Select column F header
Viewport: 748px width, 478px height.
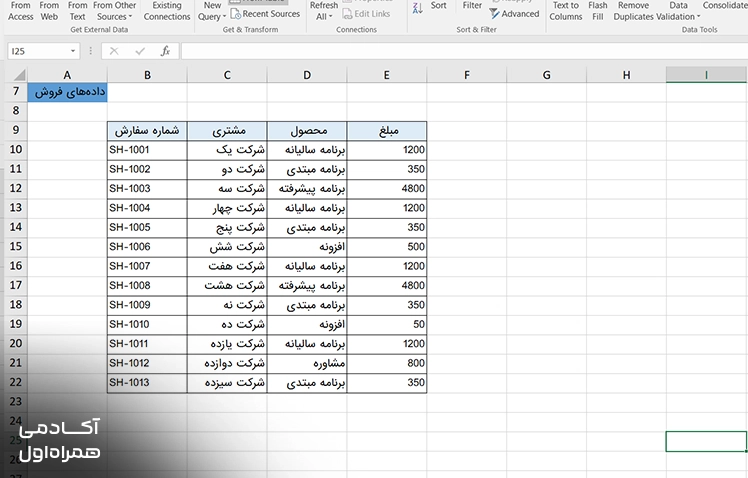[467, 75]
